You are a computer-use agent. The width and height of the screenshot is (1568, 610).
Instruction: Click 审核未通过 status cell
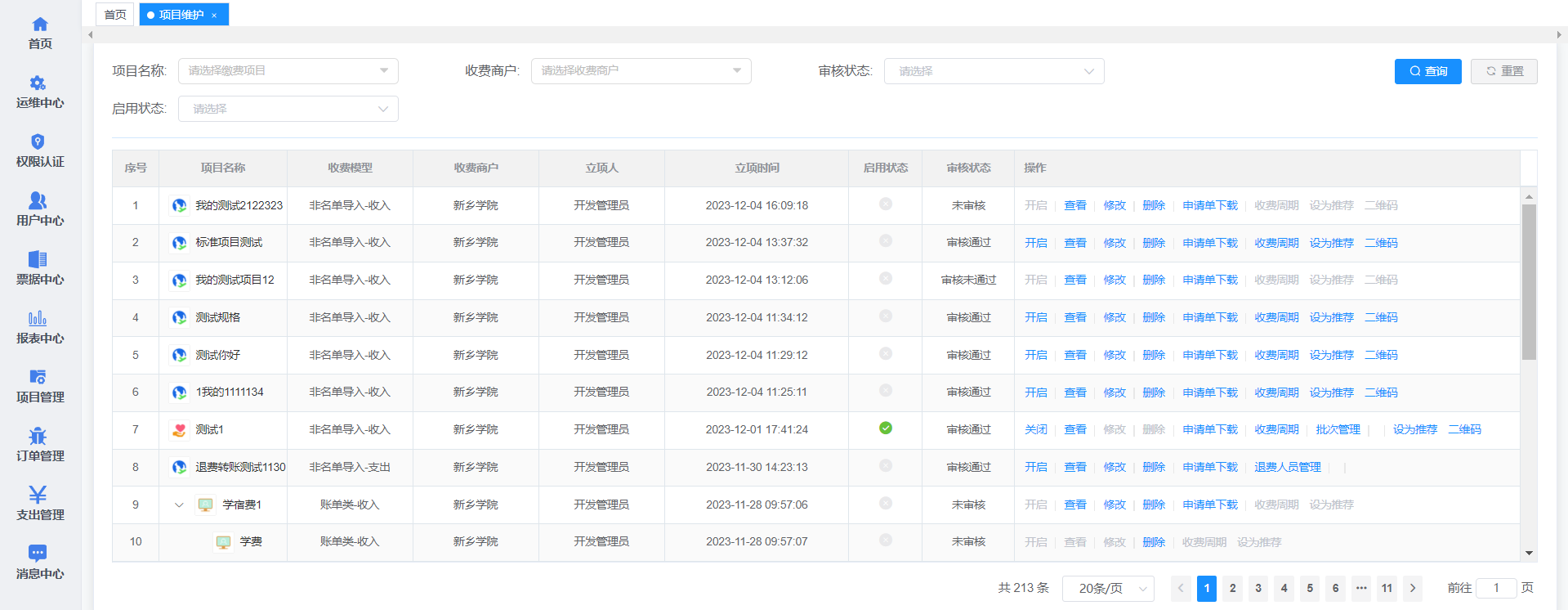968,280
